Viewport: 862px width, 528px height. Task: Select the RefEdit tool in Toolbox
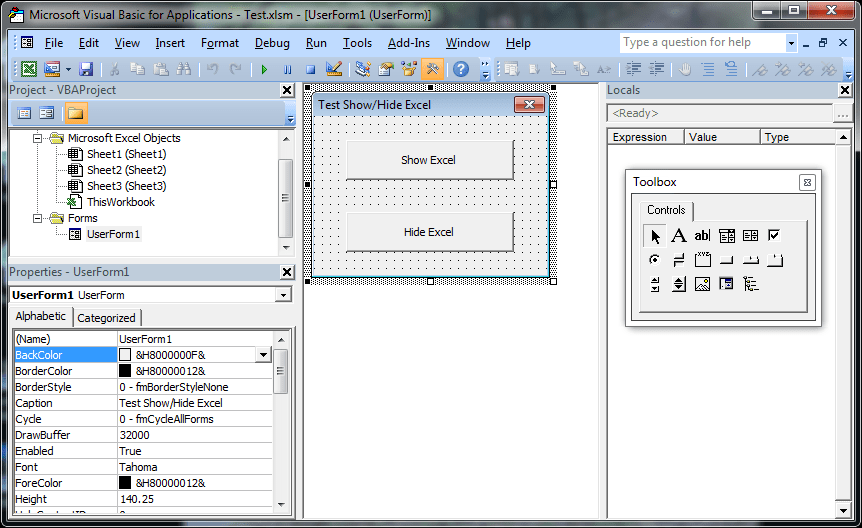tap(726, 284)
